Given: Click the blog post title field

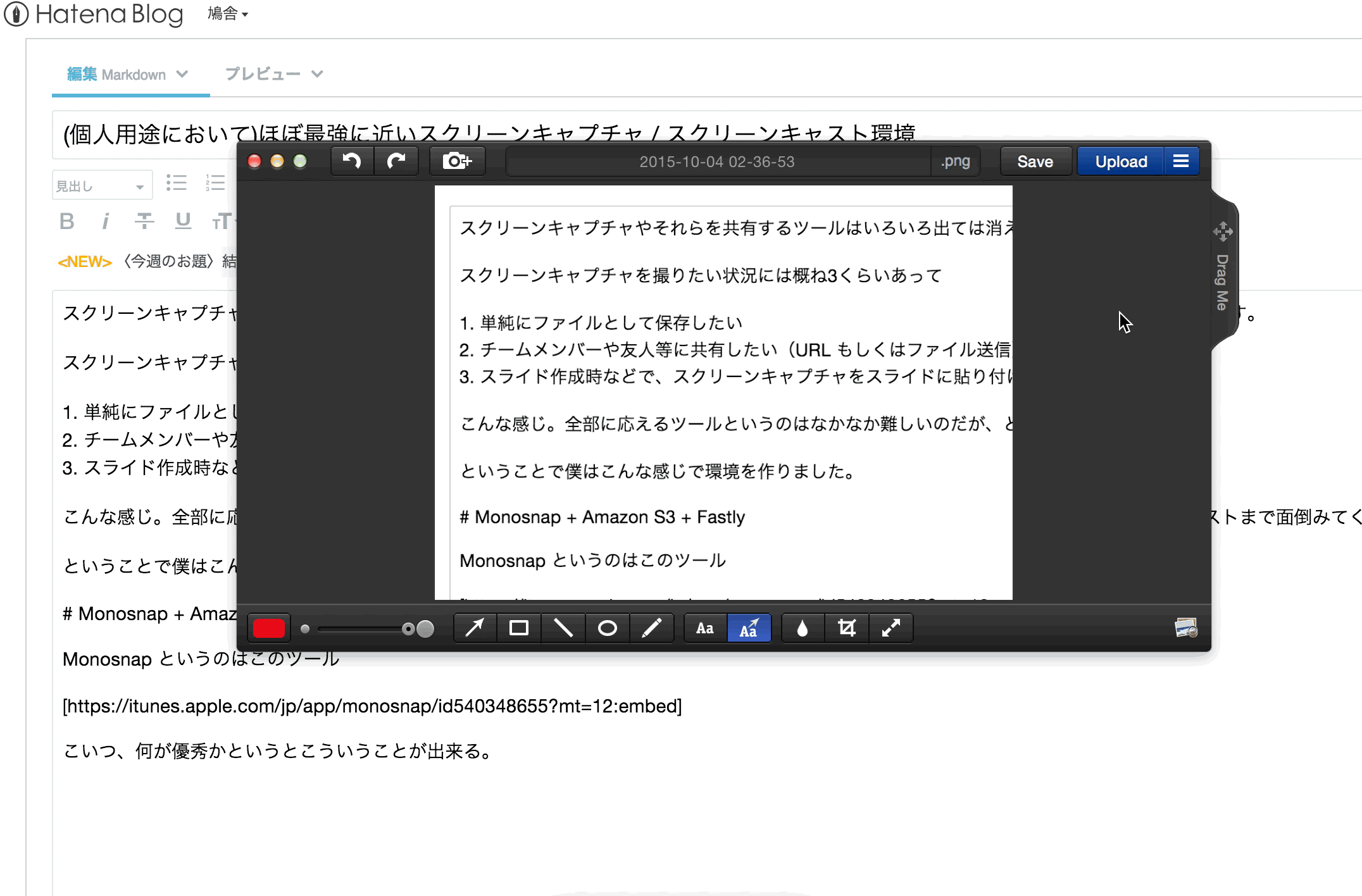Looking at the screenshot, I should [x=706, y=134].
